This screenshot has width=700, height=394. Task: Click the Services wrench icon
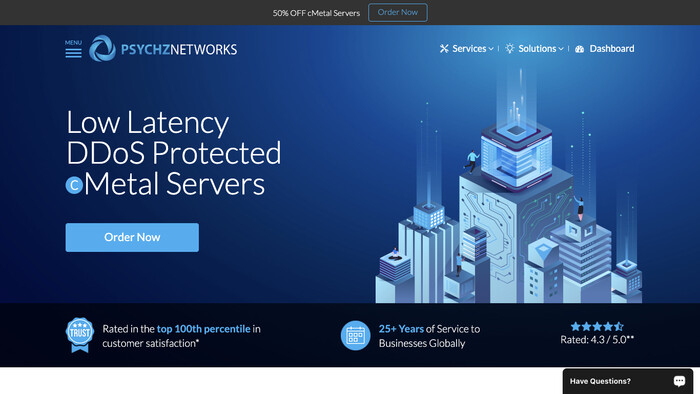[444, 49]
